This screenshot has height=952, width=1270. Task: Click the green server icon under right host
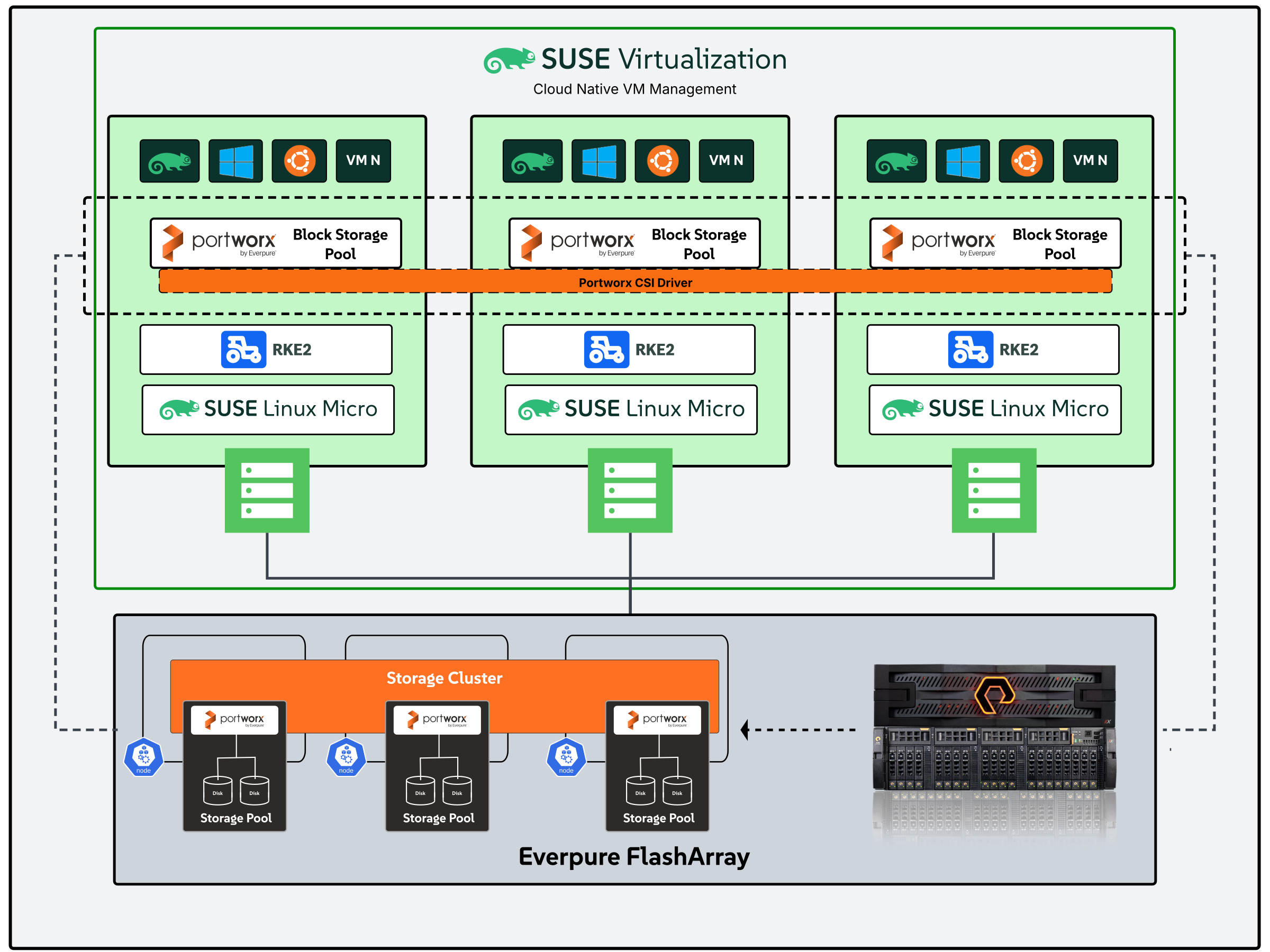pos(994,490)
